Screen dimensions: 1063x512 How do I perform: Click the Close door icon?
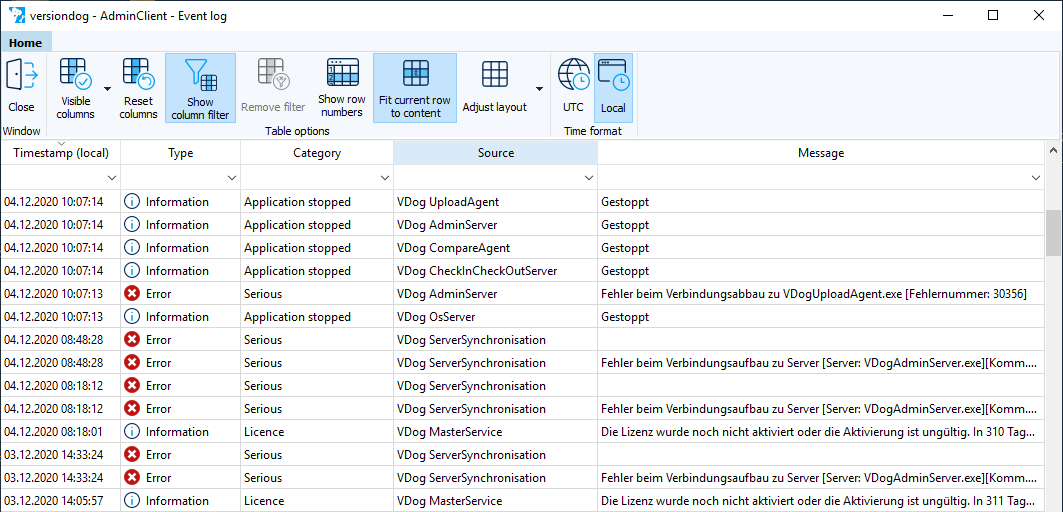[21, 75]
